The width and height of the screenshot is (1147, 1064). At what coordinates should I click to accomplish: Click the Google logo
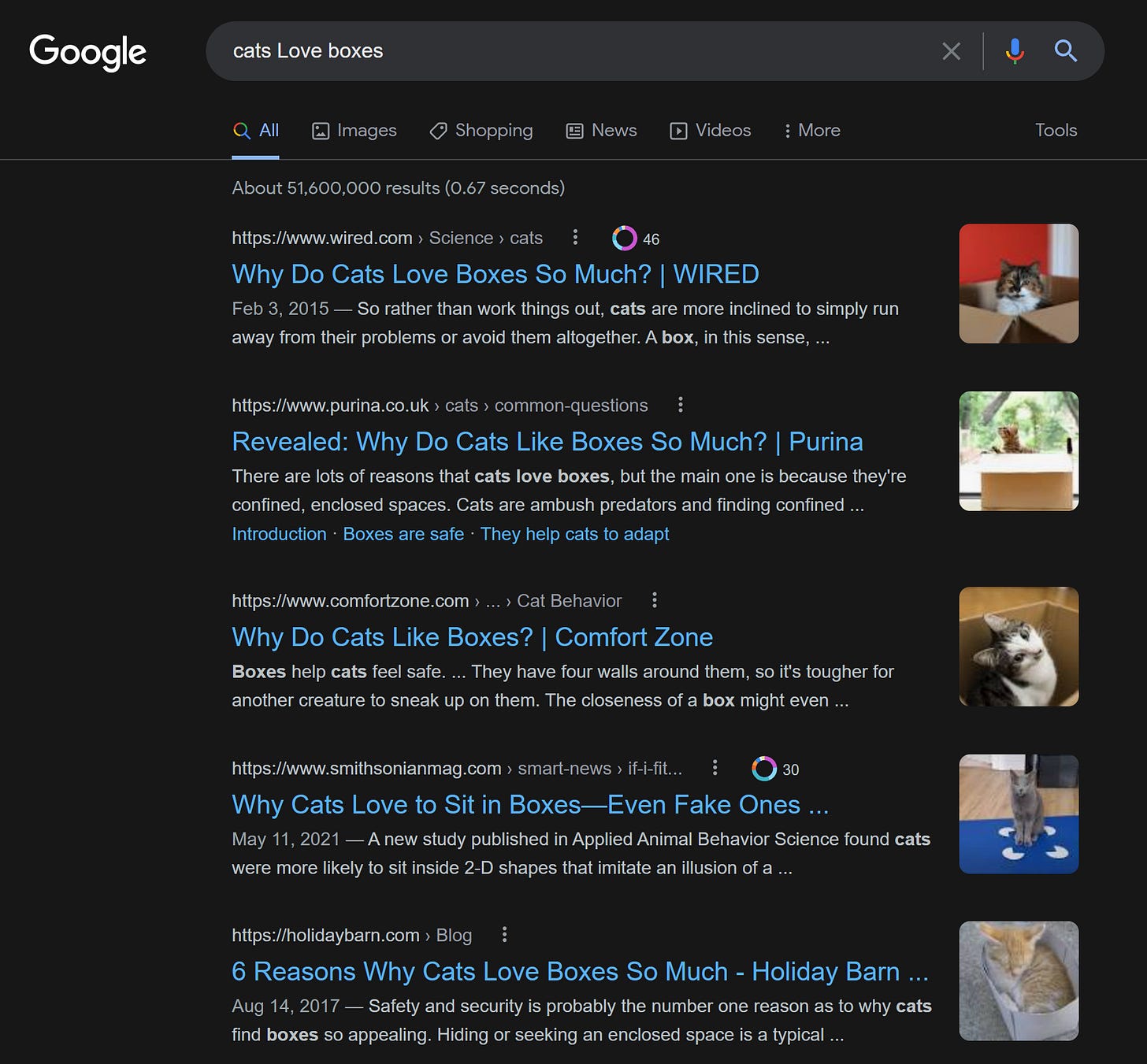(x=87, y=52)
